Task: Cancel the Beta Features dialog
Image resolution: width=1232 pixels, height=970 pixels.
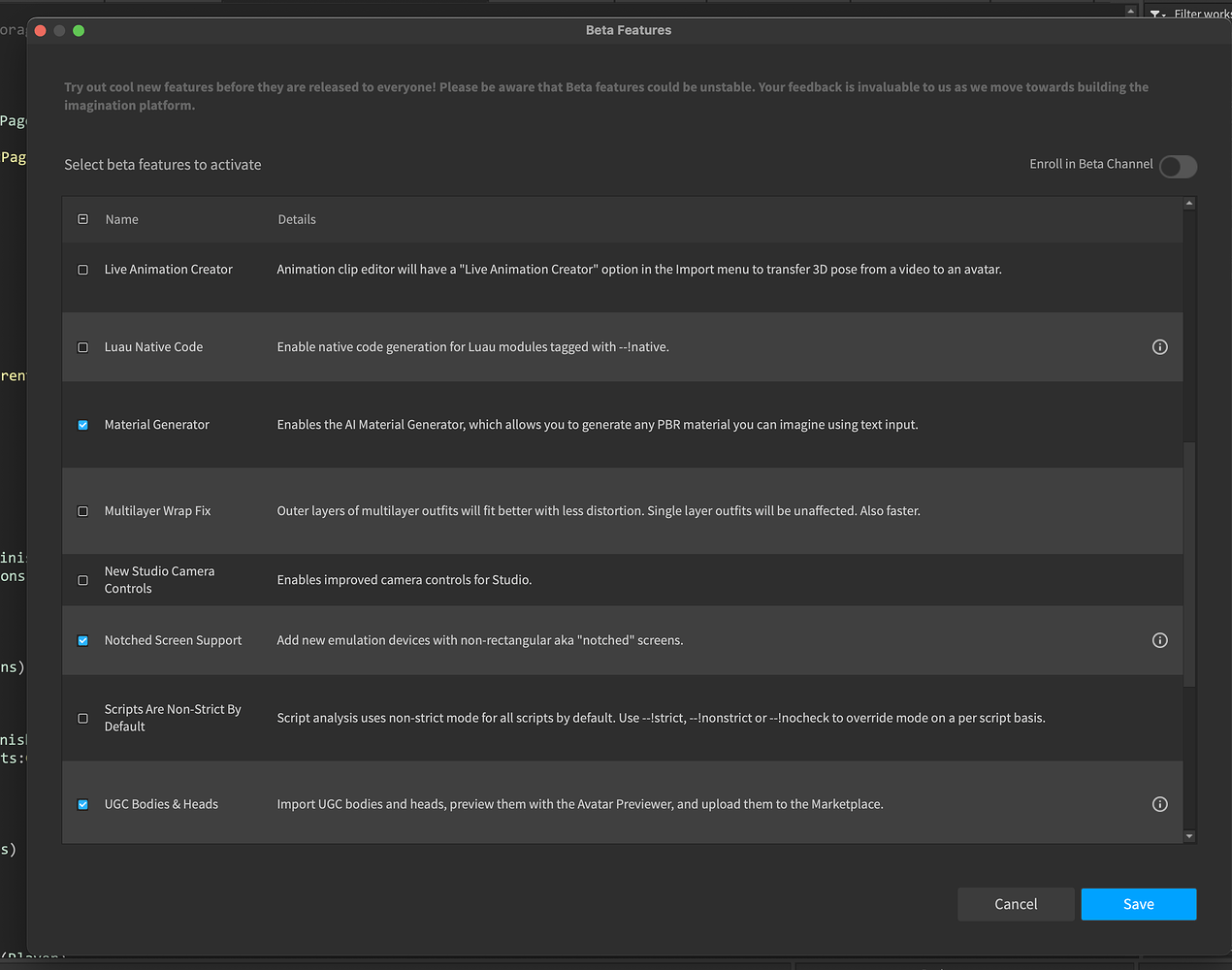Action: pos(1016,904)
